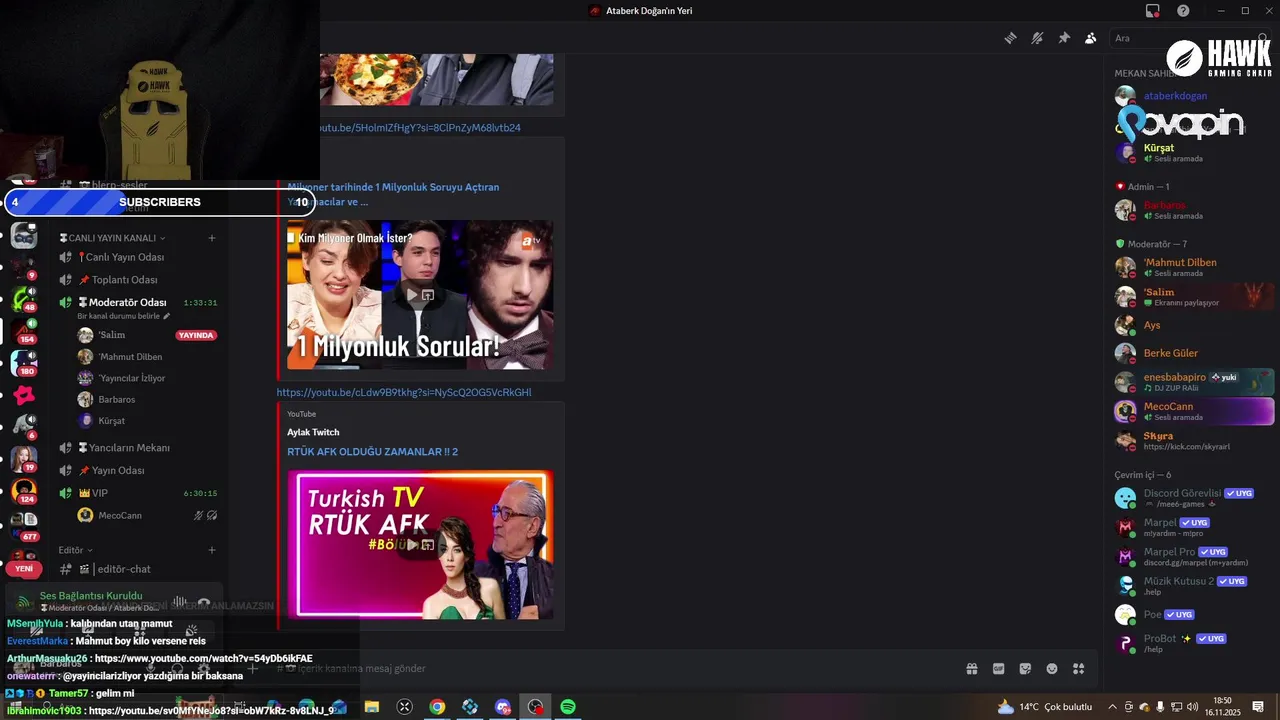Open Spotify from Windows taskbar
Viewport: 1280px width, 720px height.
pos(568,707)
